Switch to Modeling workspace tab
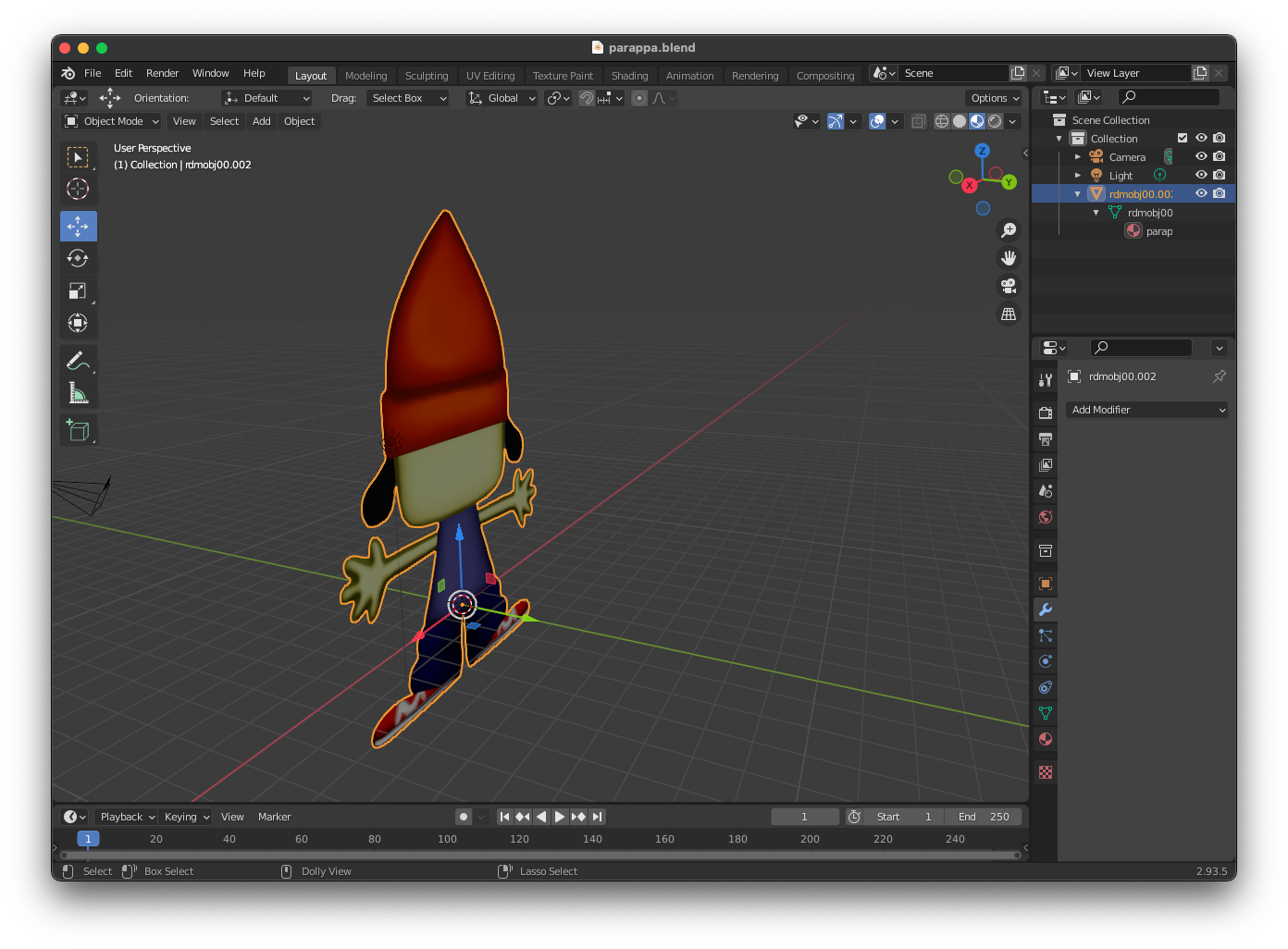Image resolution: width=1288 pixels, height=949 pixels. pyautogui.click(x=365, y=76)
